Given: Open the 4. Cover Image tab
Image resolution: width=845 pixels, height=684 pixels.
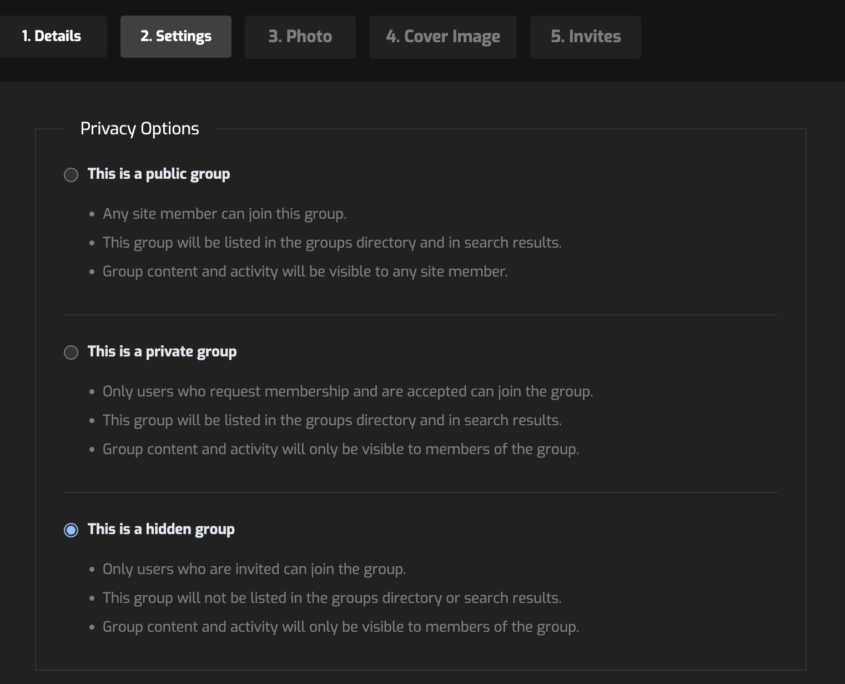Looking at the screenshot, I should coord(442,36).
